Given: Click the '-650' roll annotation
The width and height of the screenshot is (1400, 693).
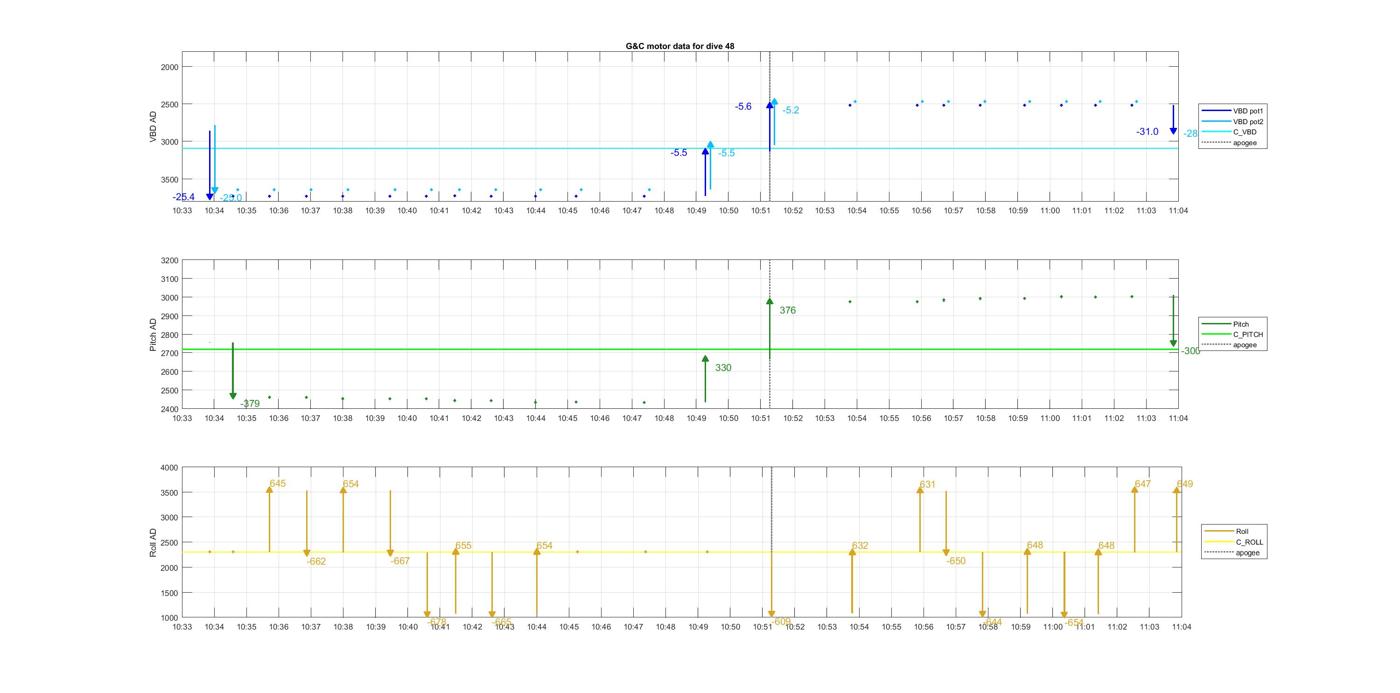Looking at the screenshot, I should (x=956, y=561).
